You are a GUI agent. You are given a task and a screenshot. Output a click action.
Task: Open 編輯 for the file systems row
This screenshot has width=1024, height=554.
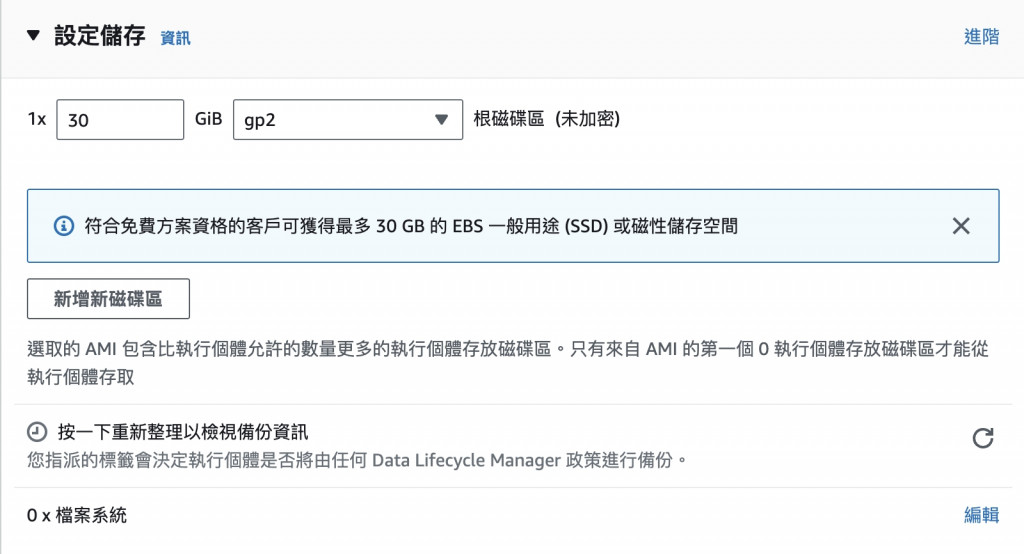(x=981, y=515)
